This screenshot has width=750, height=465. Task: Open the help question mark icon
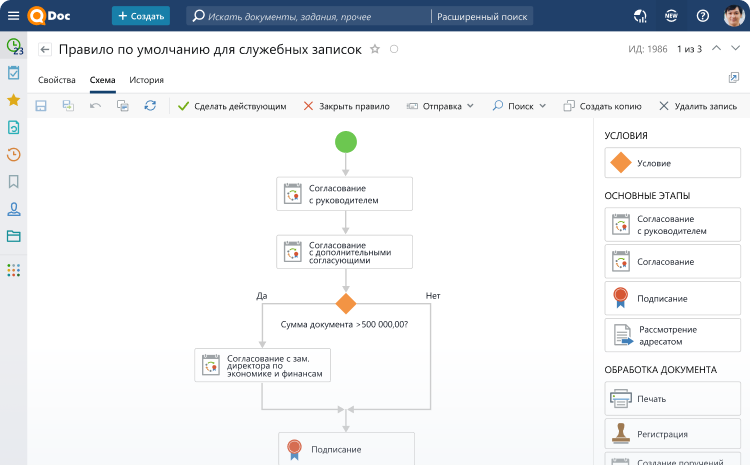702,16
